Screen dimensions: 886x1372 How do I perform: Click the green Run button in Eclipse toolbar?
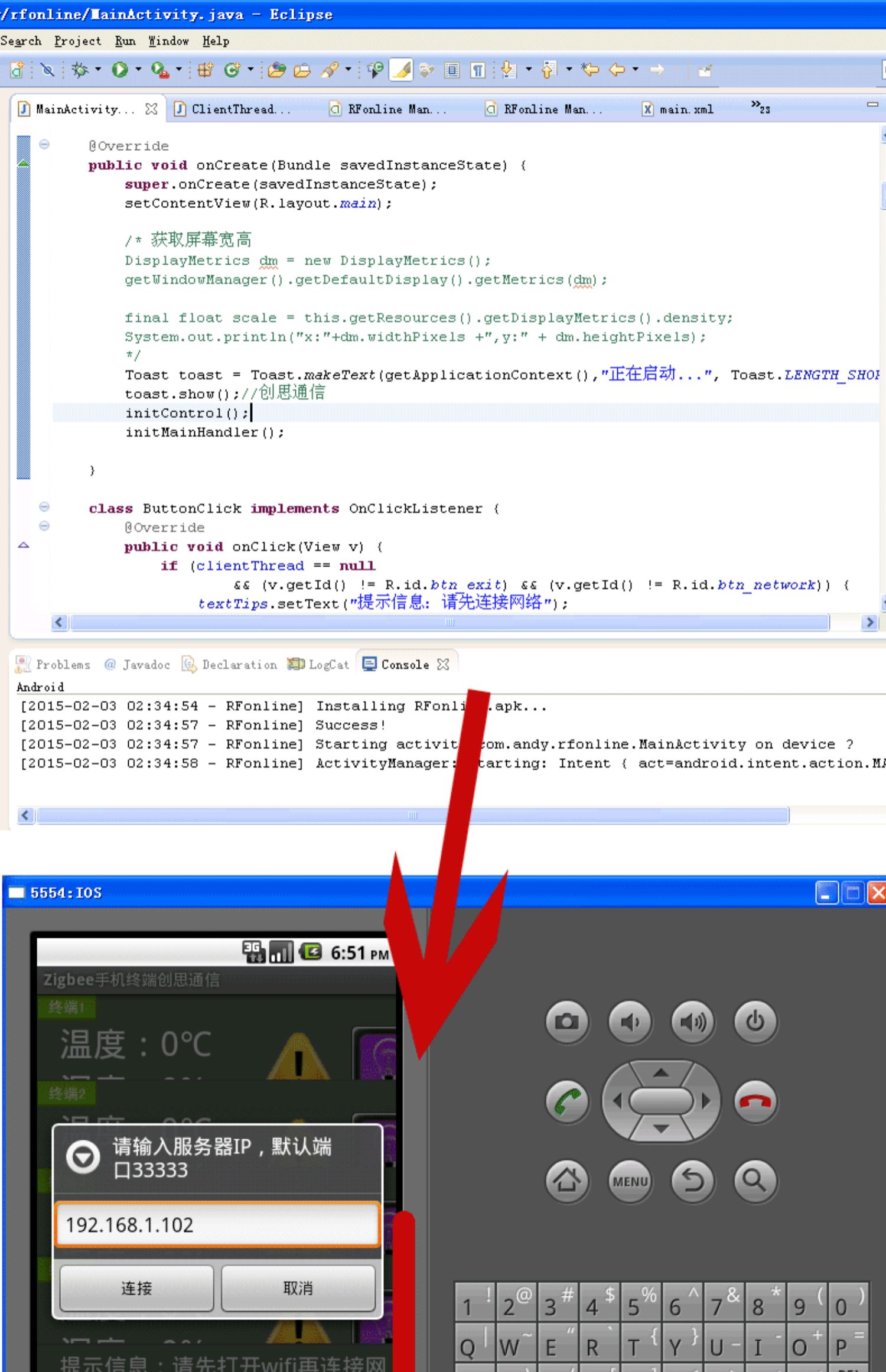click(x=120, y=70)
